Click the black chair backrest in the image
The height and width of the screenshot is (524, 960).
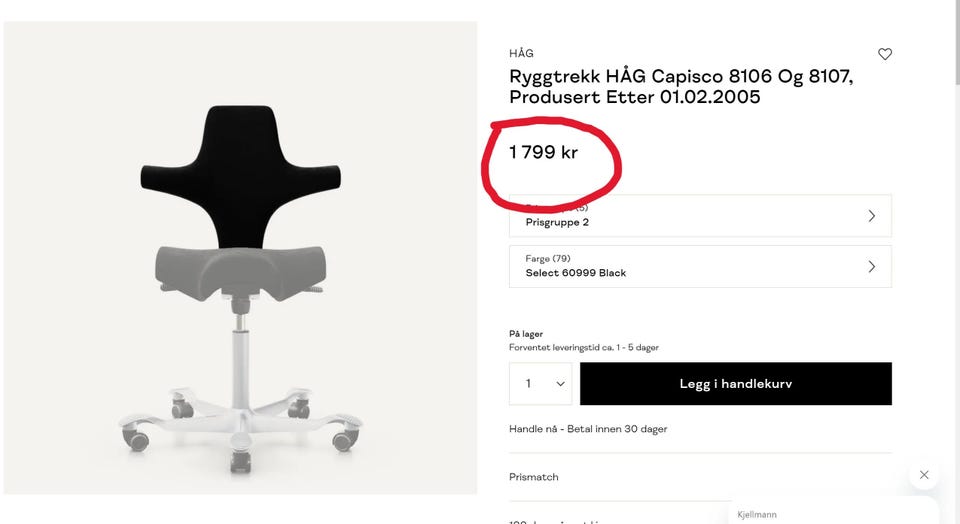point(240,170)
